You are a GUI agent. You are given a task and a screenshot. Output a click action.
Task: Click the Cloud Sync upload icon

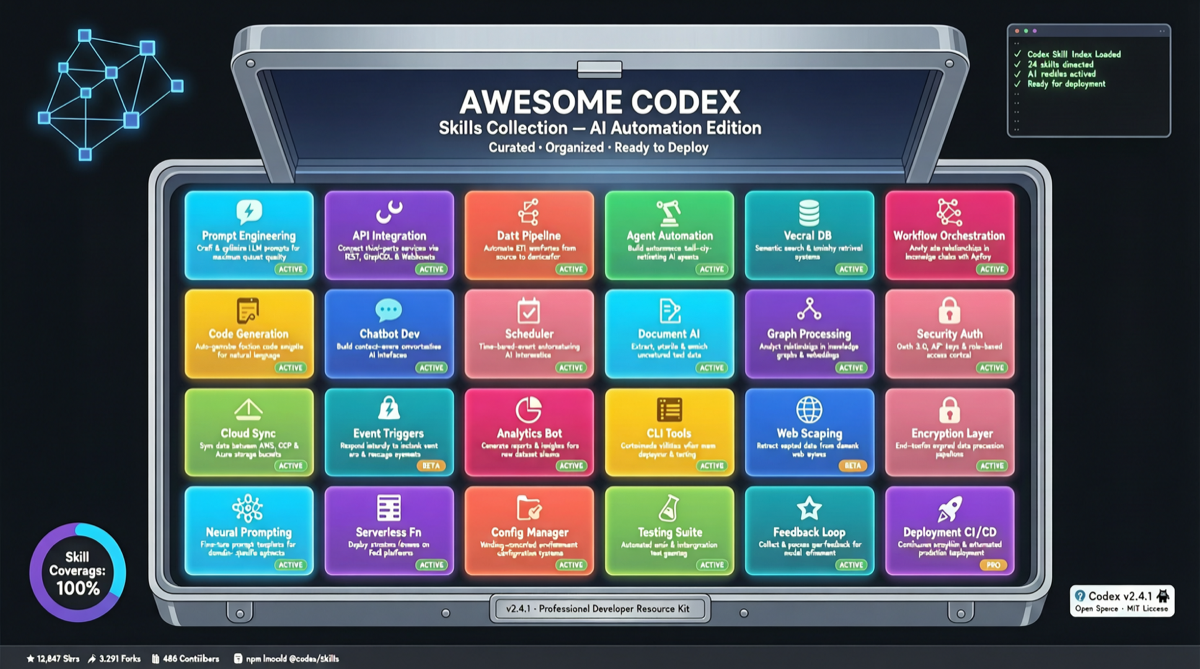click(248, 407)
